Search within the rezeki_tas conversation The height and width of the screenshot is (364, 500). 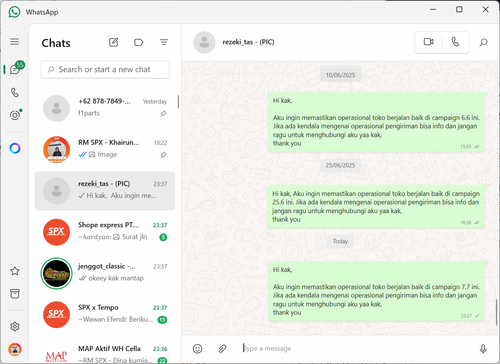coord(483,42)
